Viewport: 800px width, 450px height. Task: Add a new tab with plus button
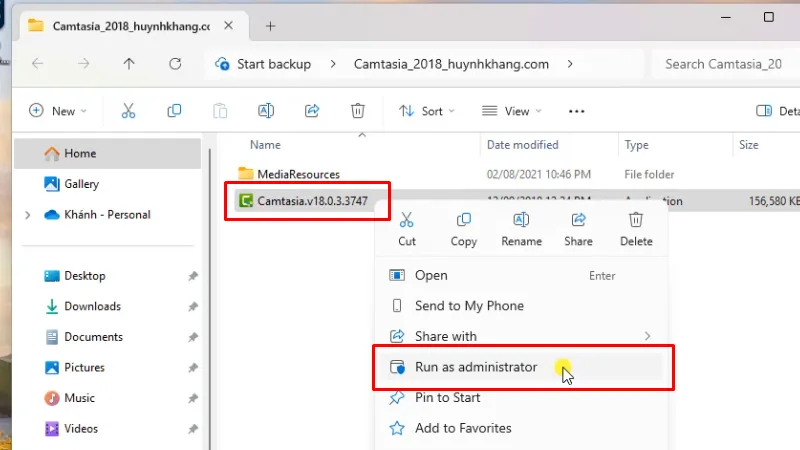point(270,26)
